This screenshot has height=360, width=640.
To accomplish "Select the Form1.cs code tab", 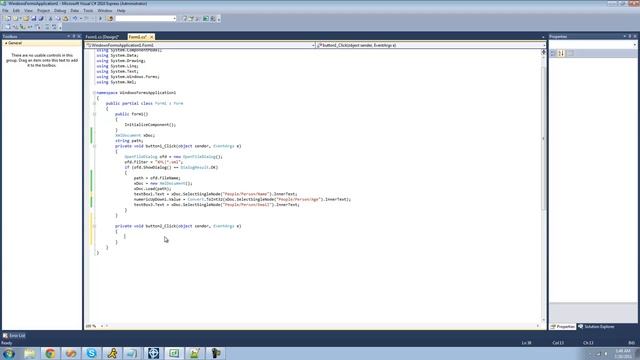I will click(x=137, y=37).
